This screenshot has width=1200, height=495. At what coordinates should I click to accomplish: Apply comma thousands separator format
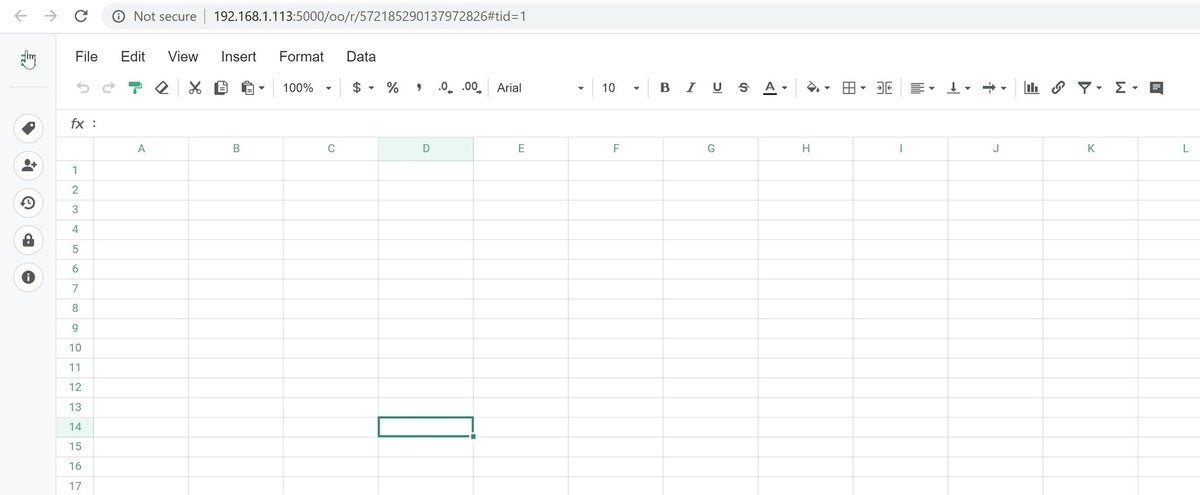418,88
